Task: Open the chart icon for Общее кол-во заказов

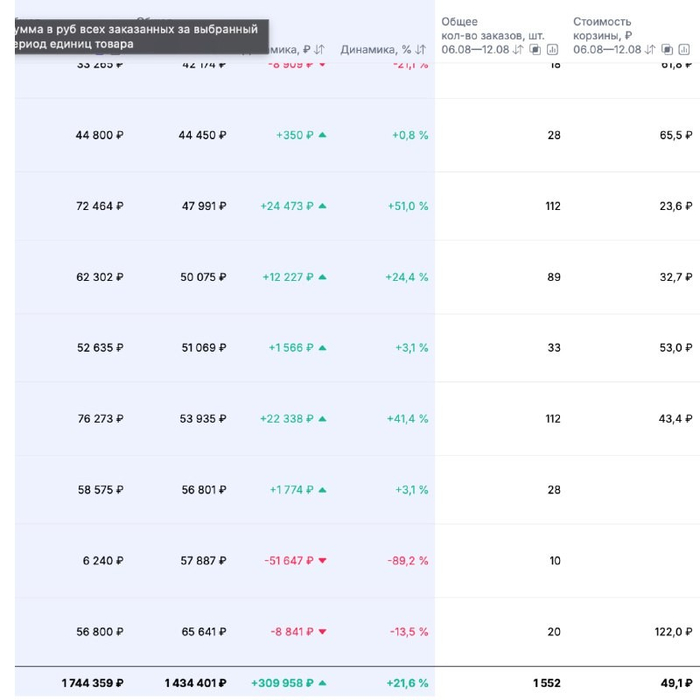Action: [x=552, y=49]
